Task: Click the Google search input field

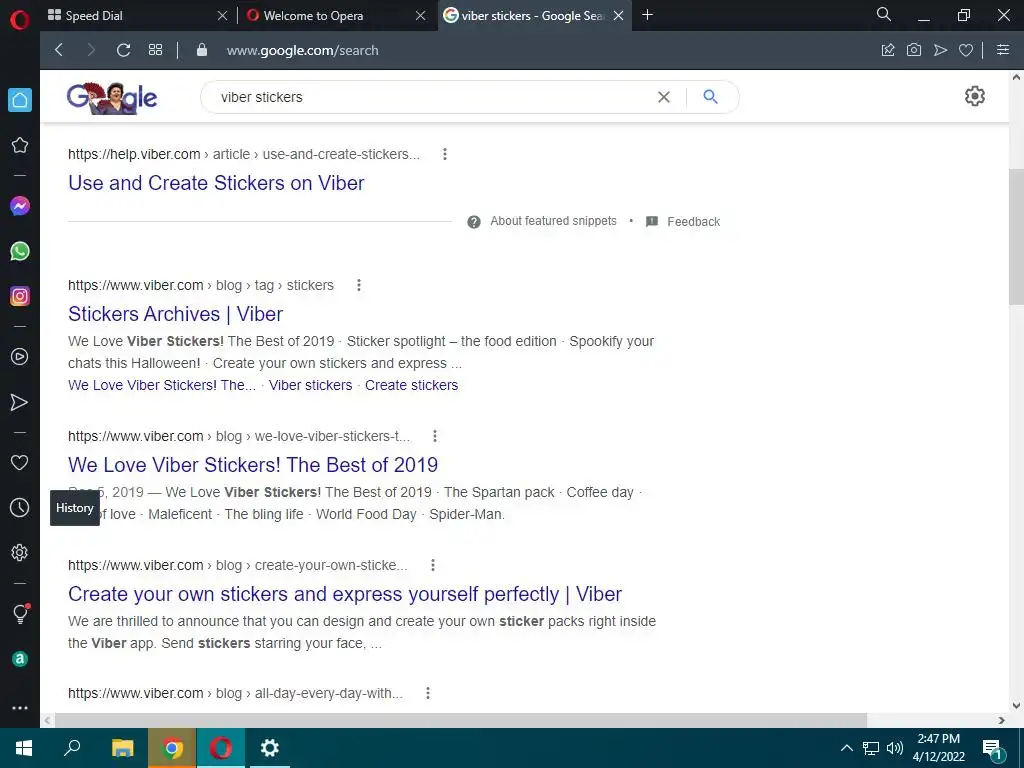Action: click(431, 97)
